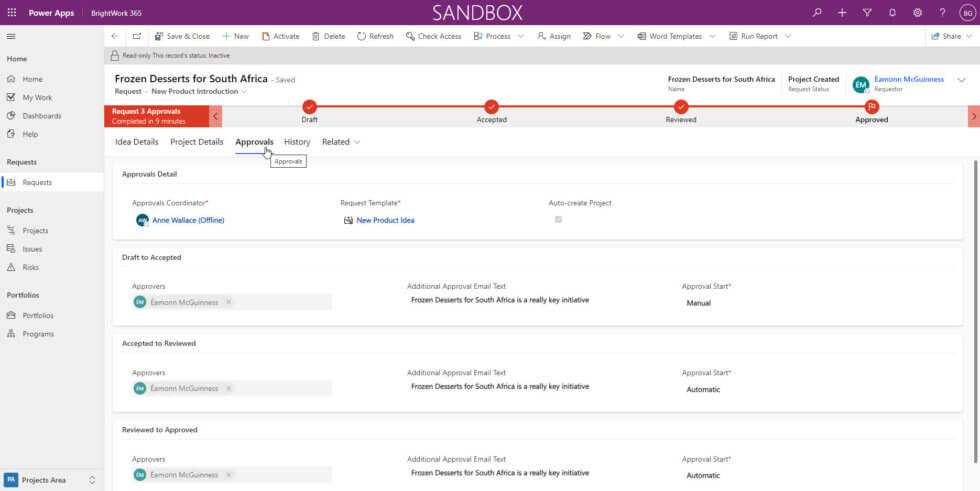Click the Delete command in the toolbar
This screenshot has width=980, height=491.
[328, 36]
